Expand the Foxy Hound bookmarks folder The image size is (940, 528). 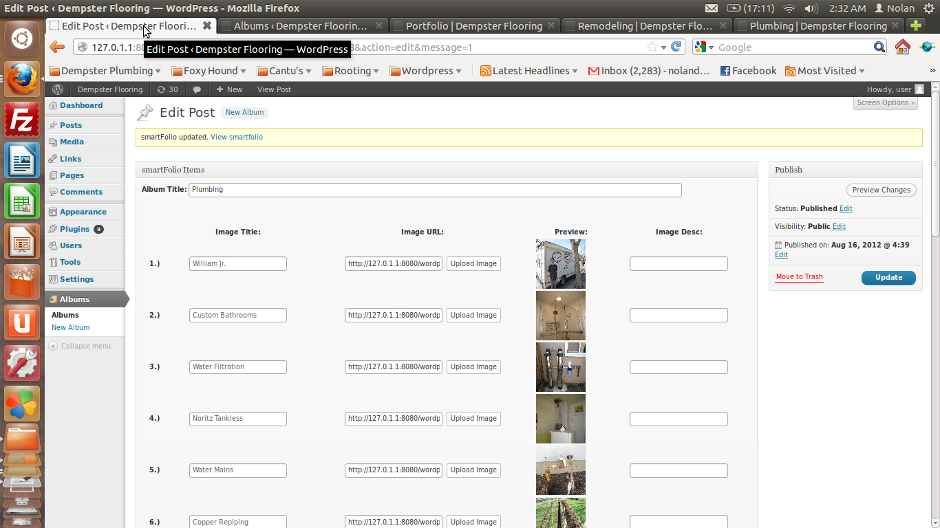point(209,71)
